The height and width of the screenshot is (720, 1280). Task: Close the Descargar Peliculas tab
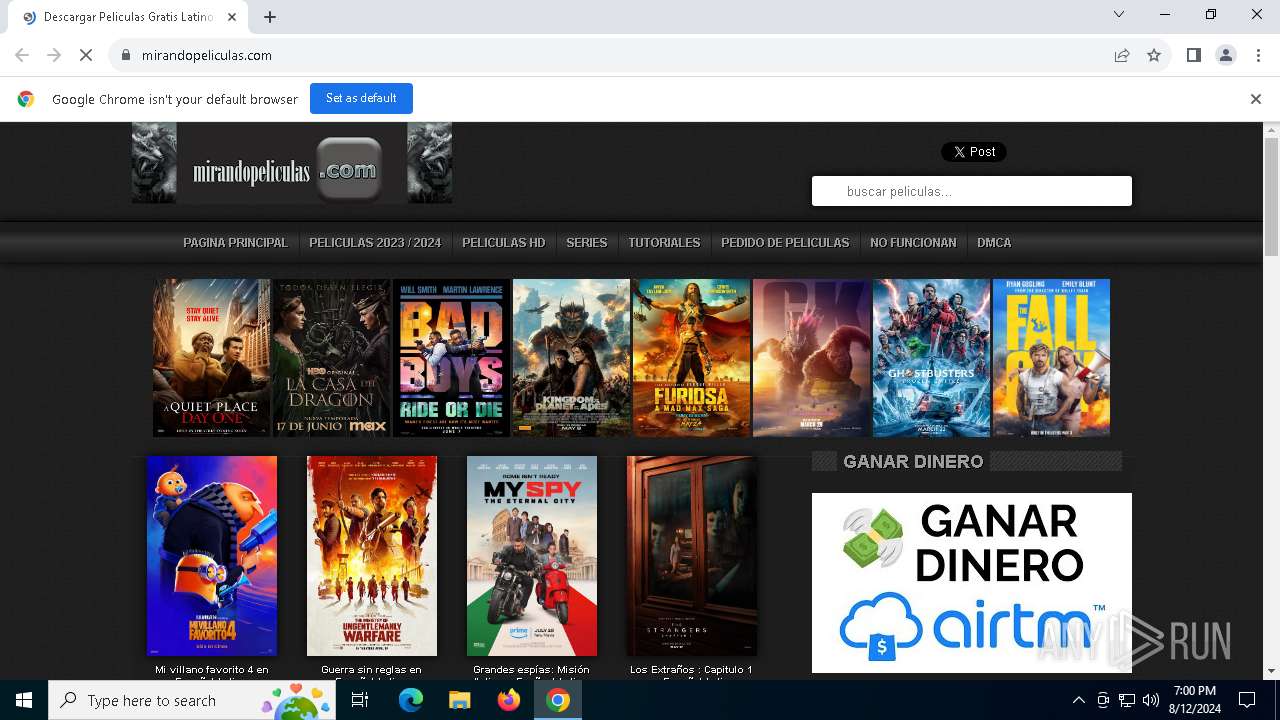[232, 17]
